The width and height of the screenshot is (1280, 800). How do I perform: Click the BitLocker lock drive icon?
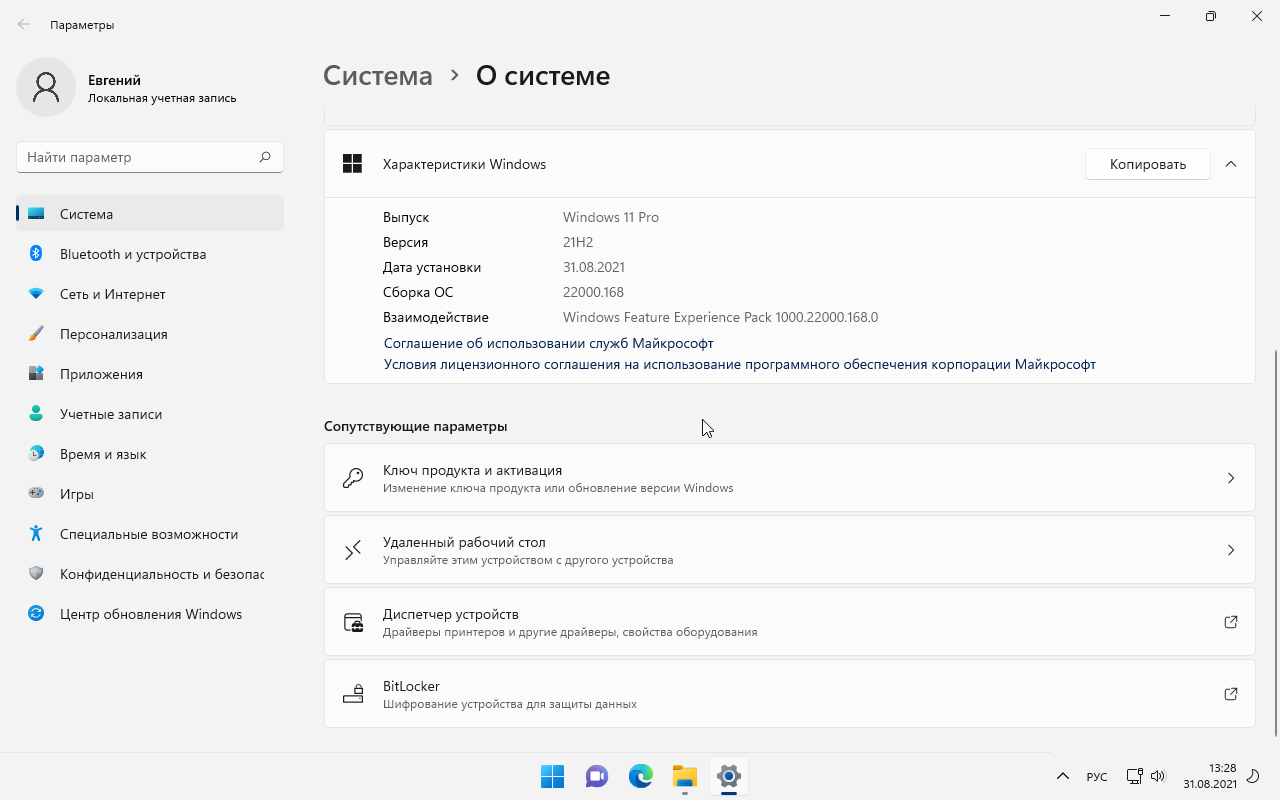(353, 694)
